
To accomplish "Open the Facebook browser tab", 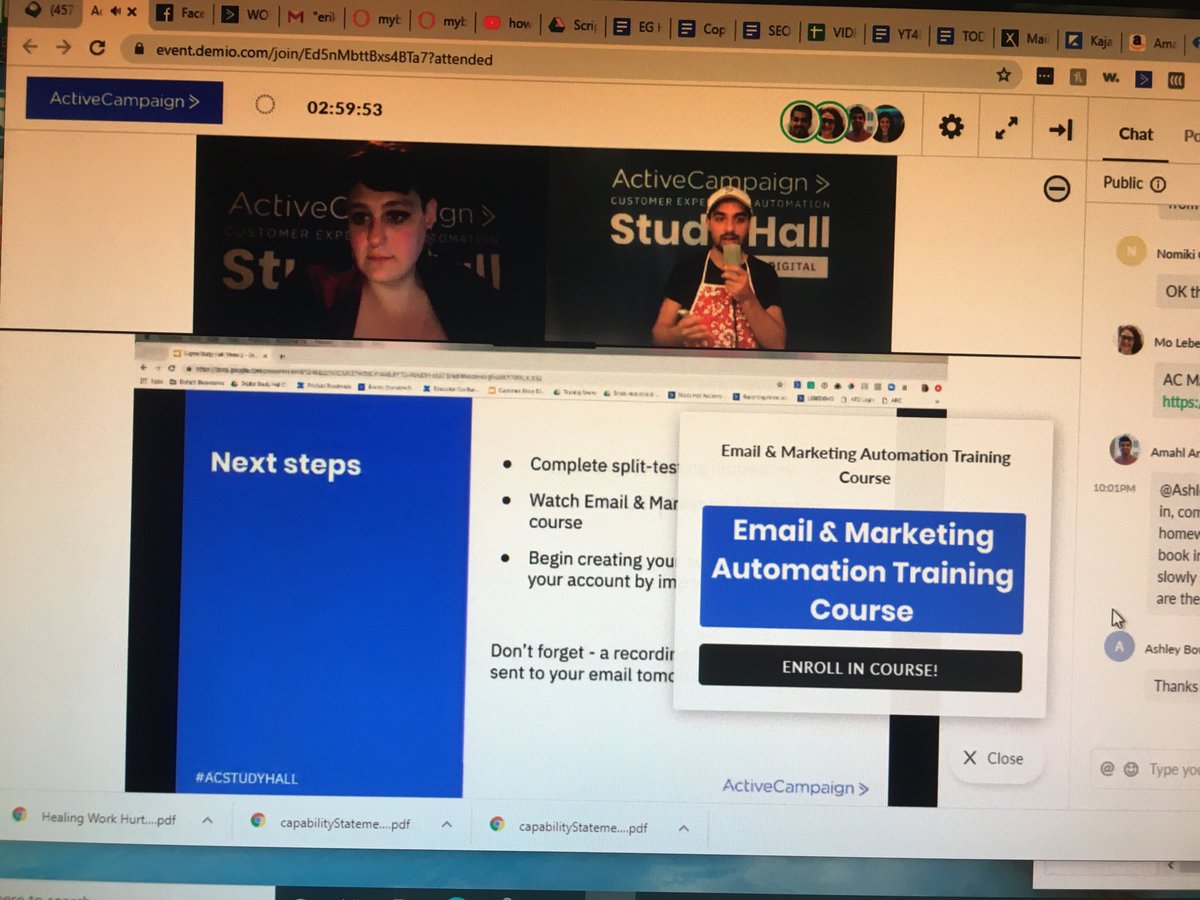I will coord(180,15).
